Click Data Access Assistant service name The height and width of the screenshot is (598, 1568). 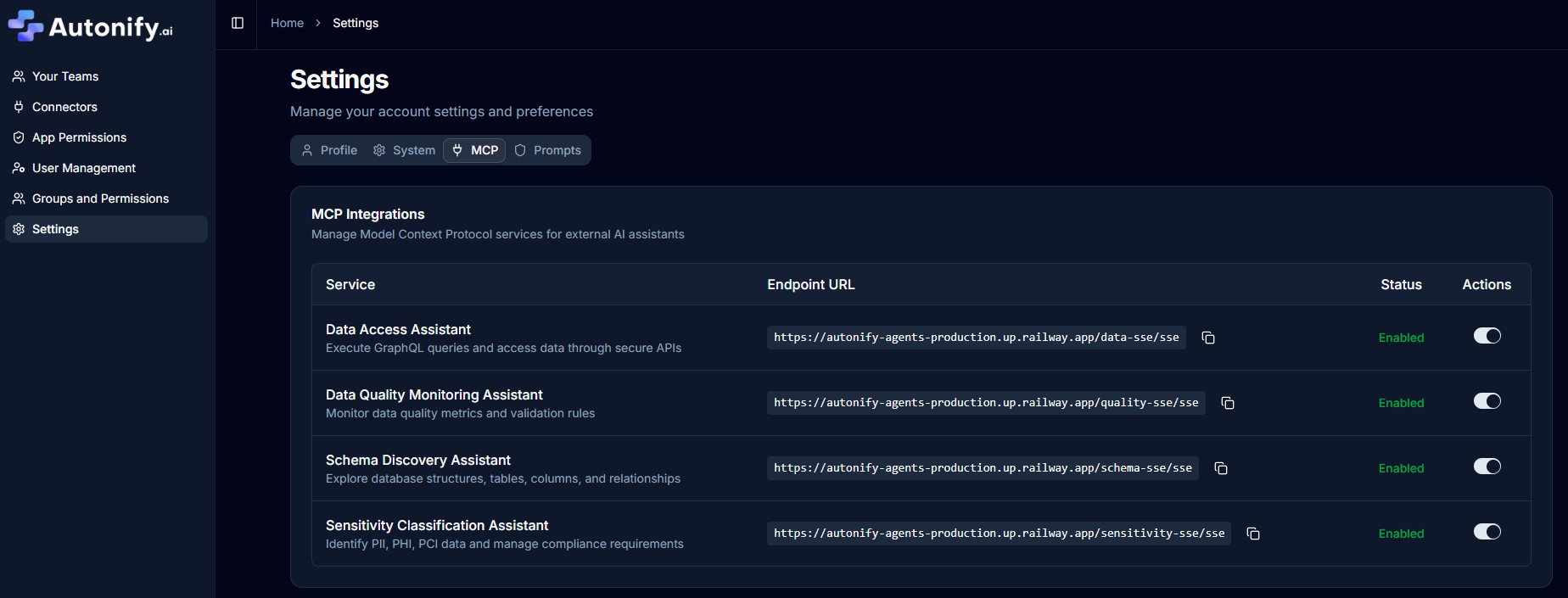tap(398, 329)
